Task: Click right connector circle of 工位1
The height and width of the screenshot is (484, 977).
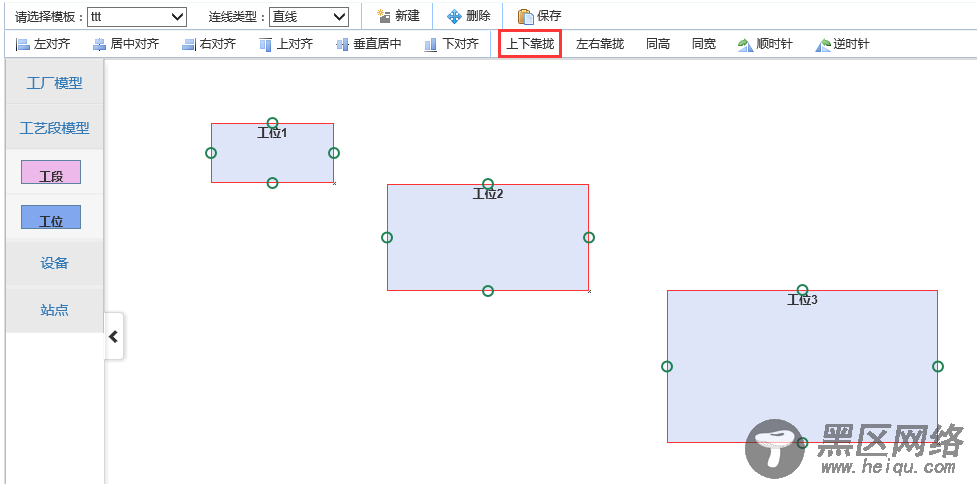Action: click(334, 153)
